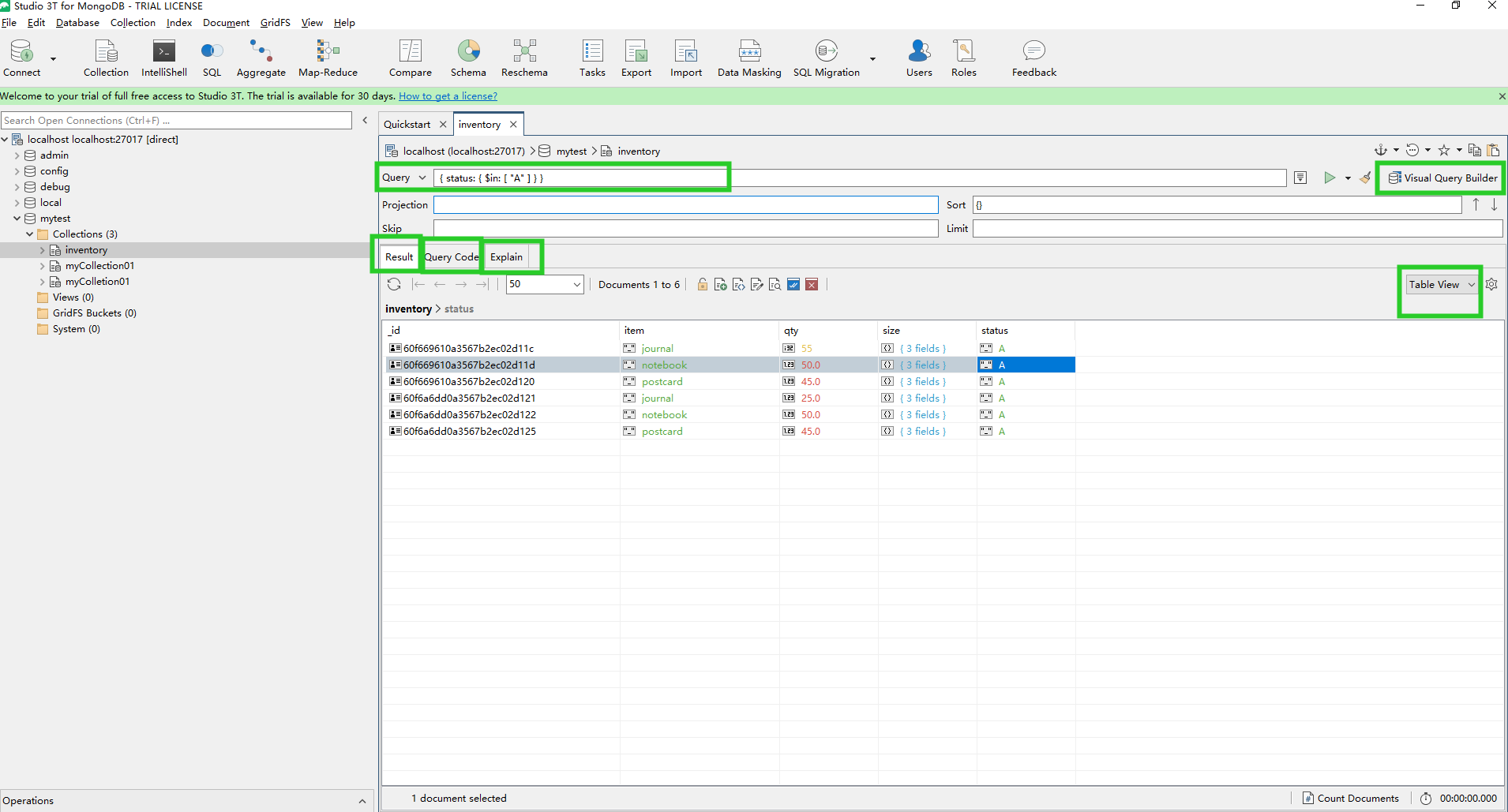The height and width of the screenshot is (812, 1508).
Task: Click the red remove document icon
Action: 812,284
